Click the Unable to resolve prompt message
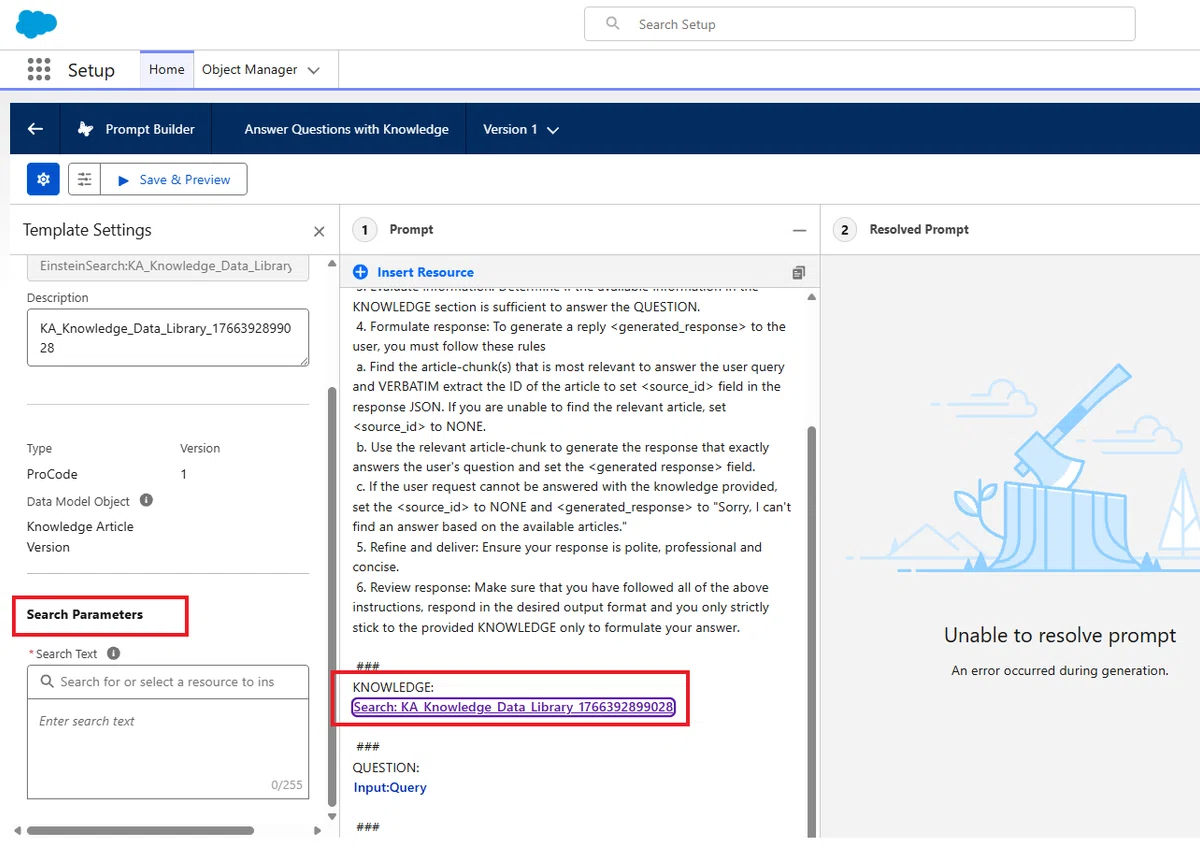Image resolution: width=1200 pixels, height=847 pixels. 1060,636
